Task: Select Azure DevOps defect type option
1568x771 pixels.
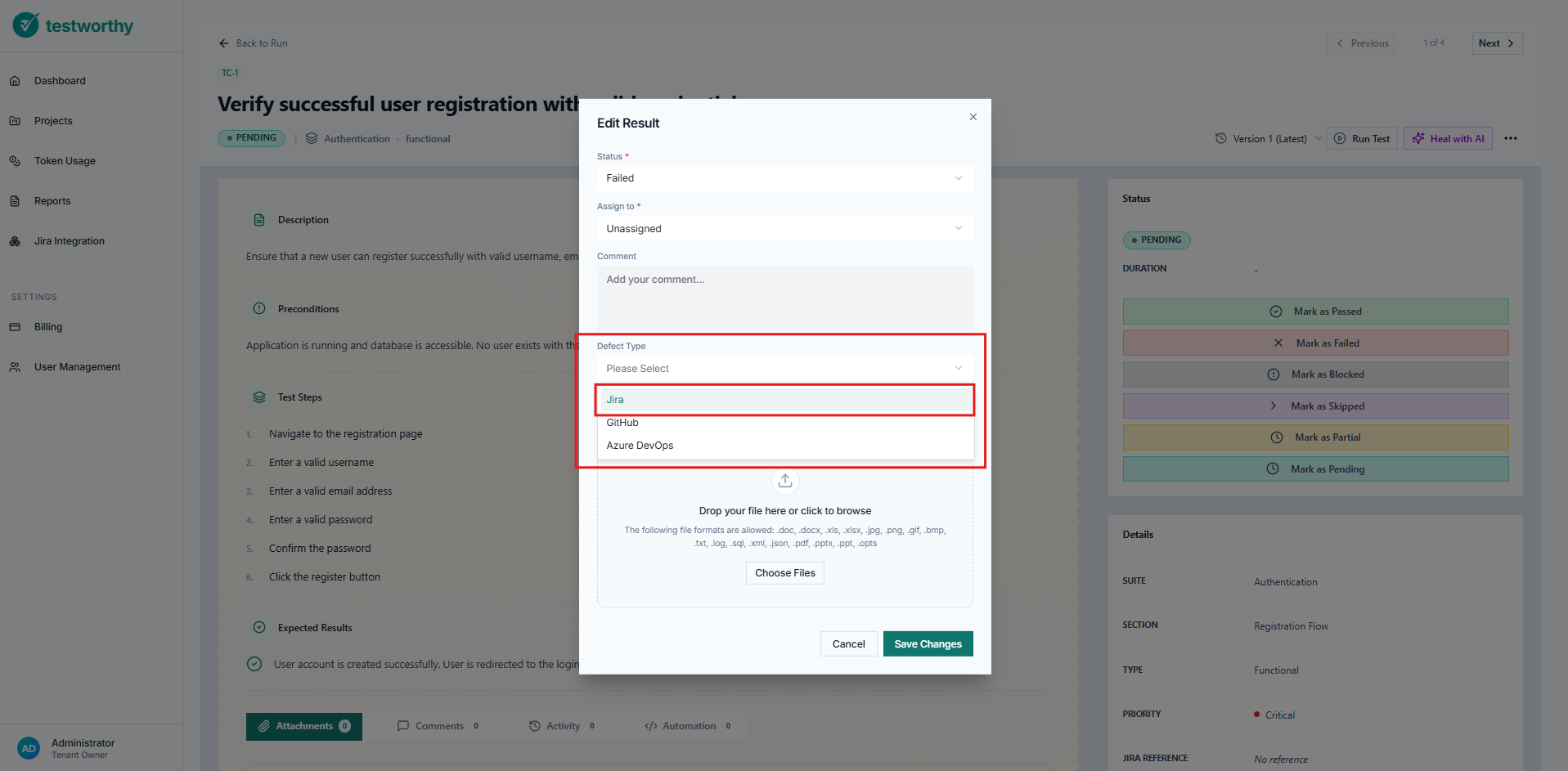Action: click(x=785, y=446)
